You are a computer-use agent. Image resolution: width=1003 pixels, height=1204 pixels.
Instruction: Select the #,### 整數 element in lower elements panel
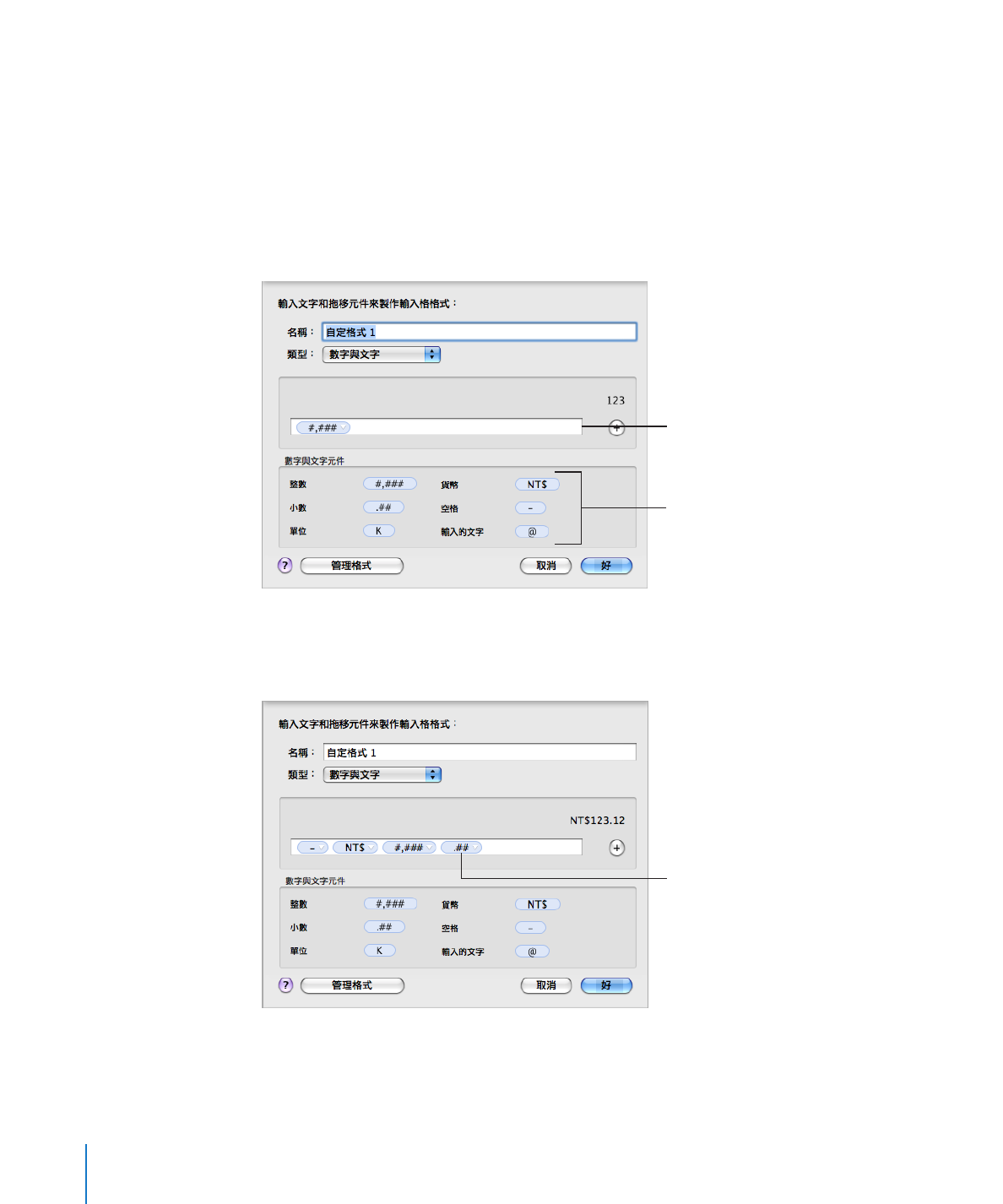pyautogui.click(x=391, y=904)
